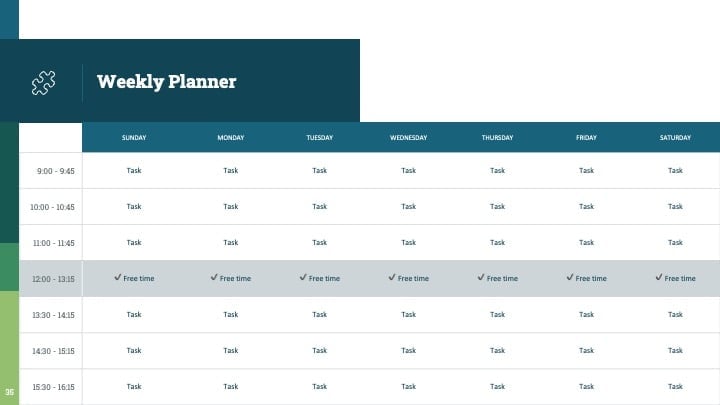
Task: Click the Friday Free time checkmark
Action: click(x=570, y=277)
